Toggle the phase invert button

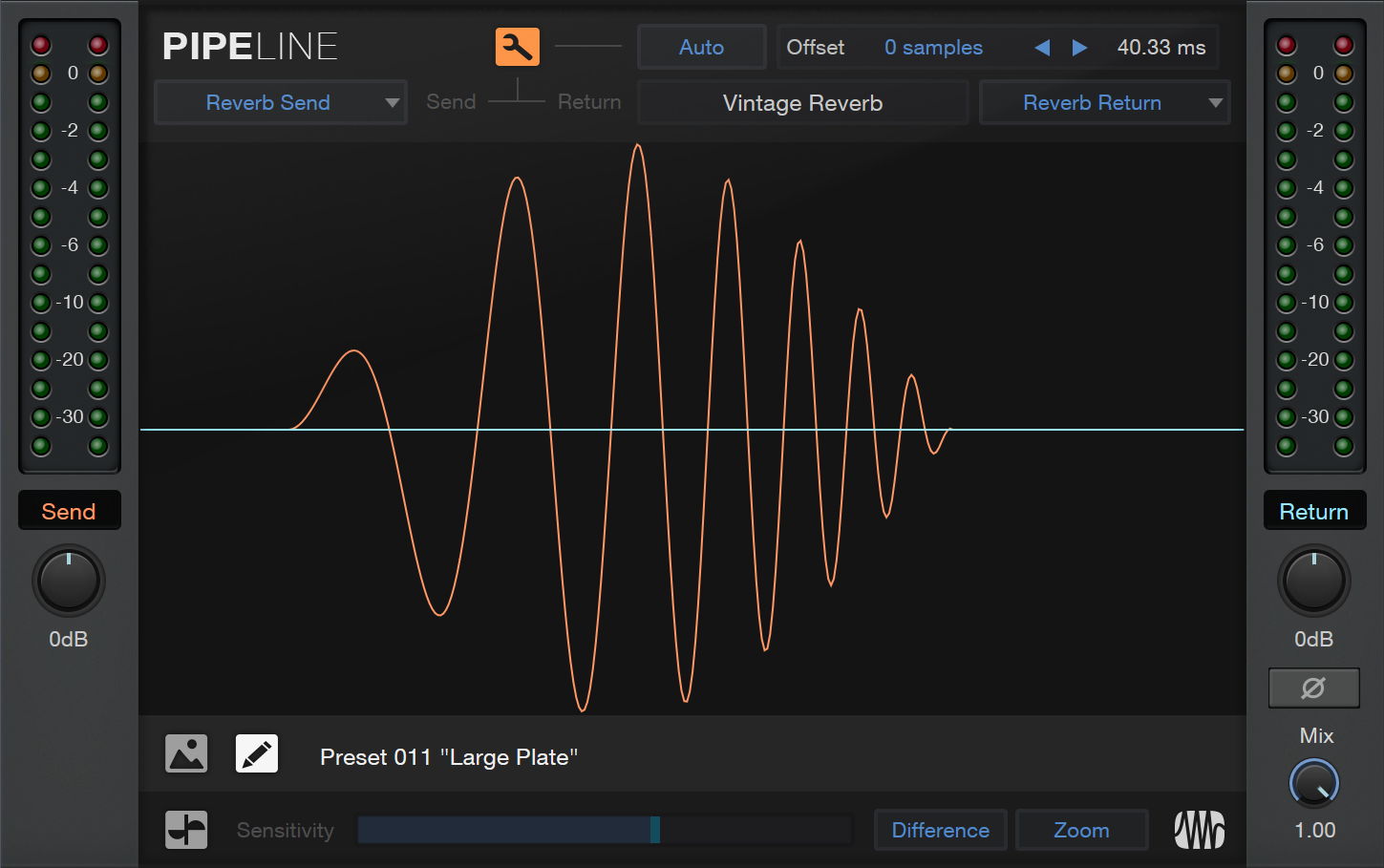point(1314,688)
